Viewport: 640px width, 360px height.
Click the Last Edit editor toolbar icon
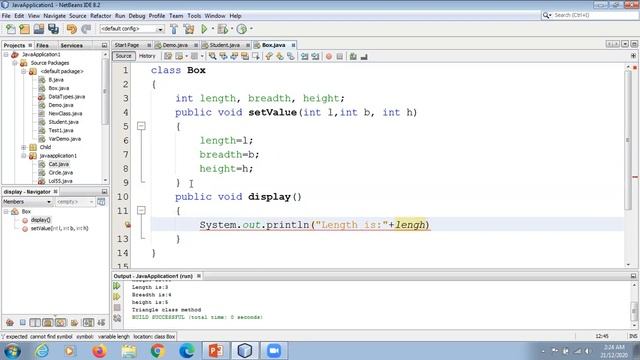[168, 56]
